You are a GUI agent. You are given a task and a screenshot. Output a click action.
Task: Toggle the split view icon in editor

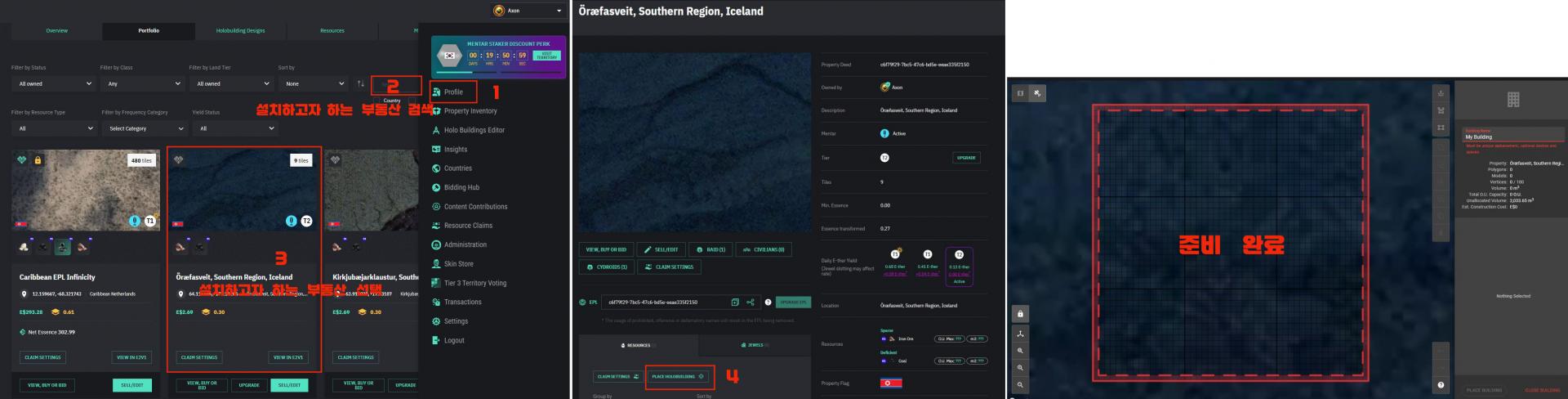[x=1020, y=93]
